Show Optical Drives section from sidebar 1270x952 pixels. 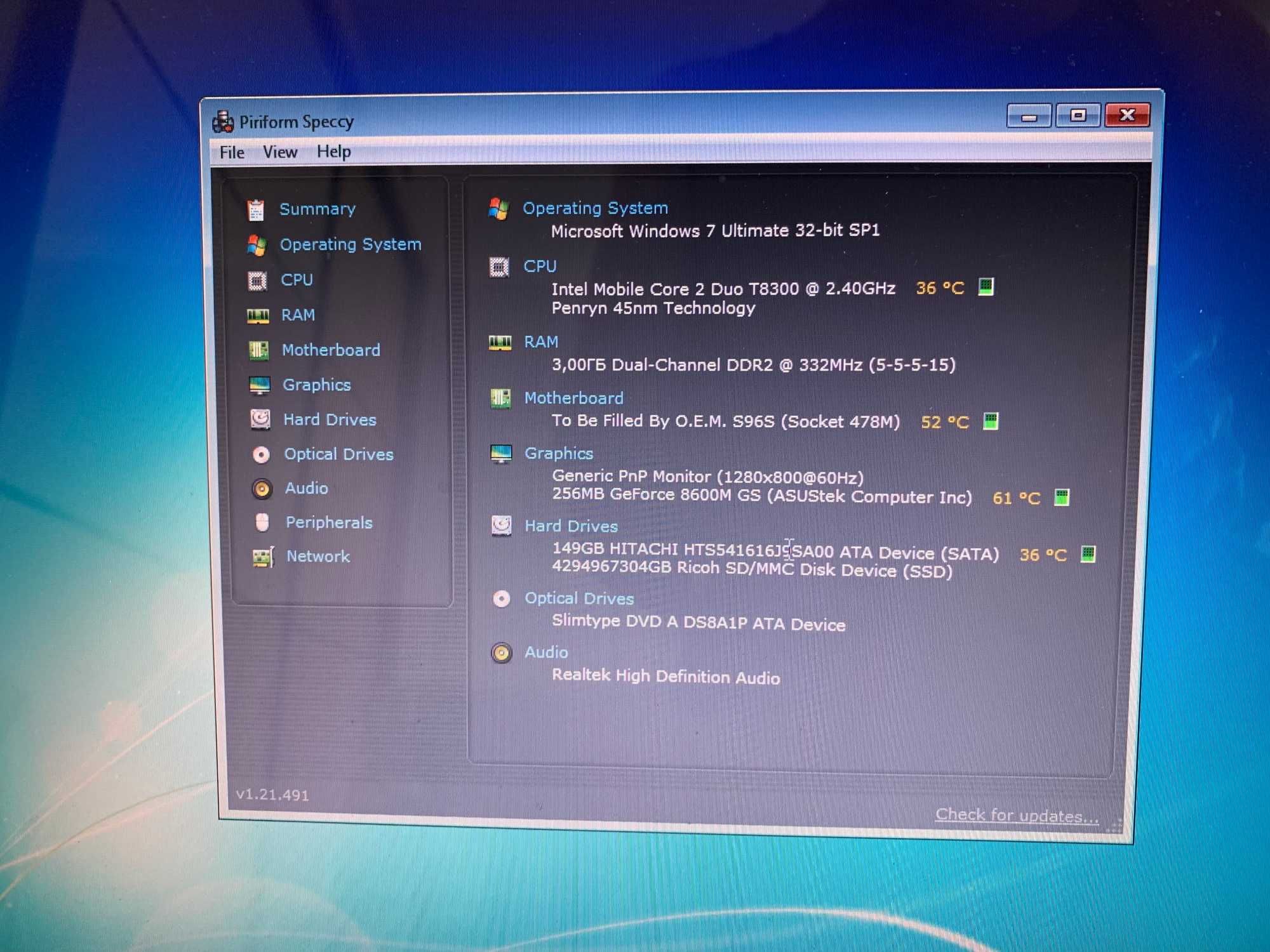point(338,454)
